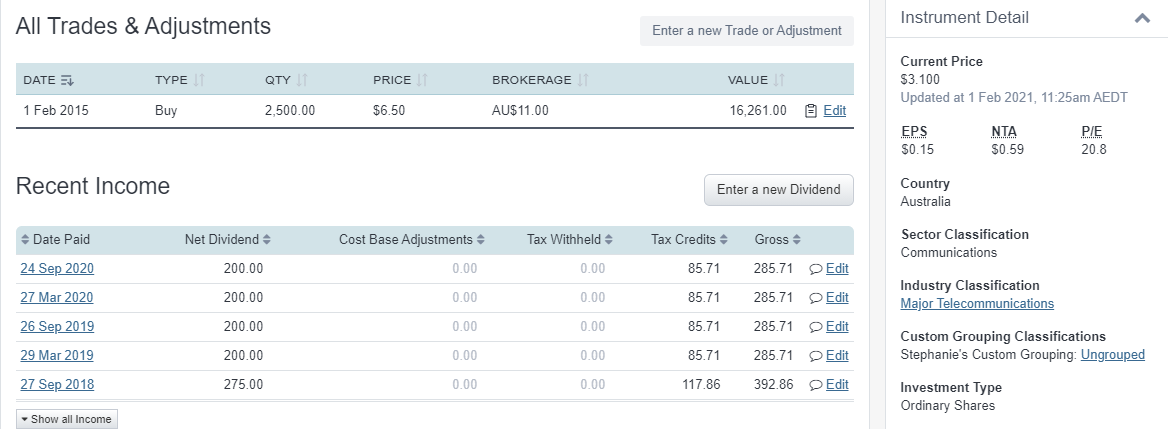Click the $0.15 EPS value
The image size is (1168, 429).
(x=917, y=150)
